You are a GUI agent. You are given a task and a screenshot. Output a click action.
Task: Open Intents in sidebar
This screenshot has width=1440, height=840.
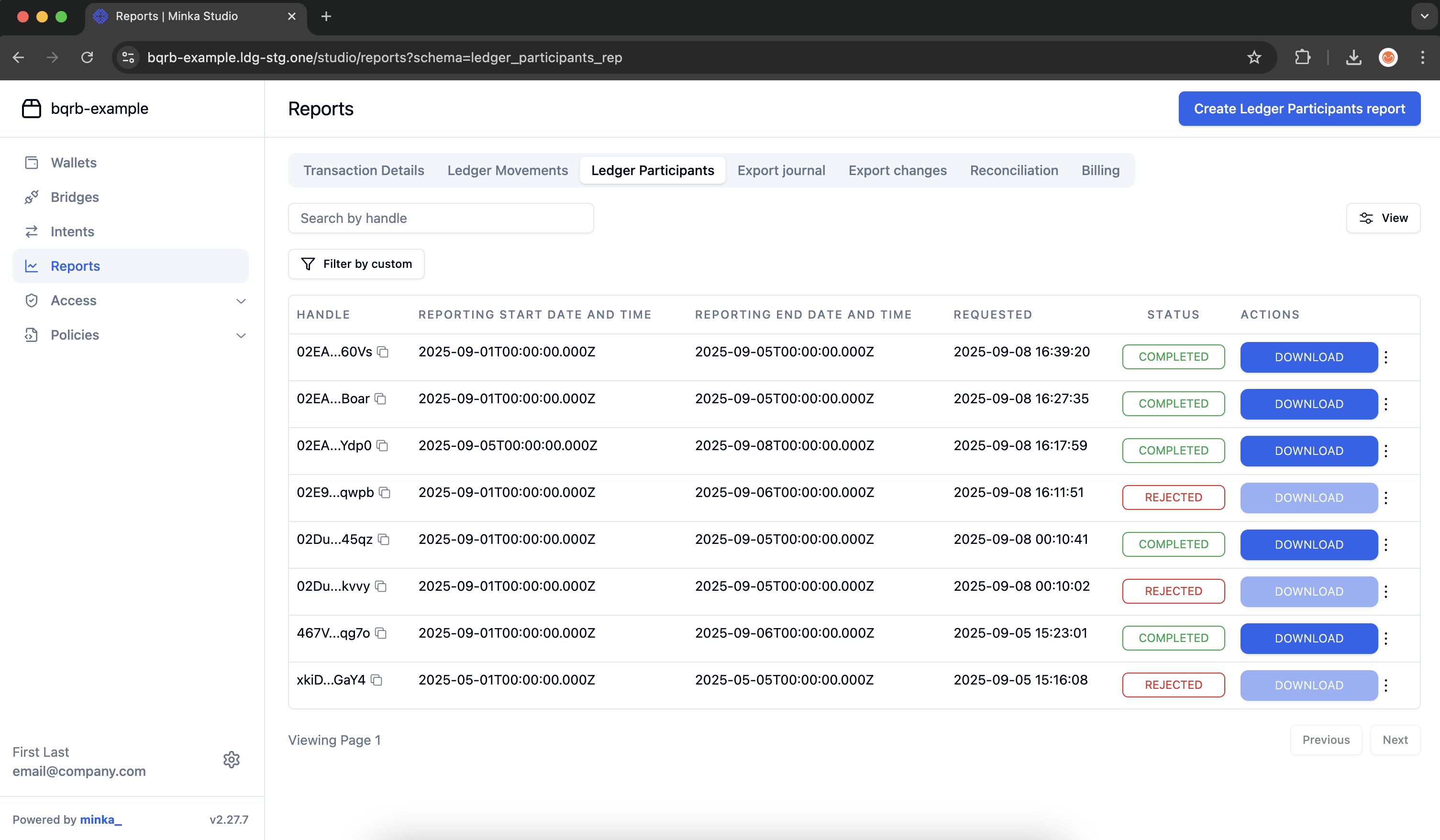click(72, 232)
